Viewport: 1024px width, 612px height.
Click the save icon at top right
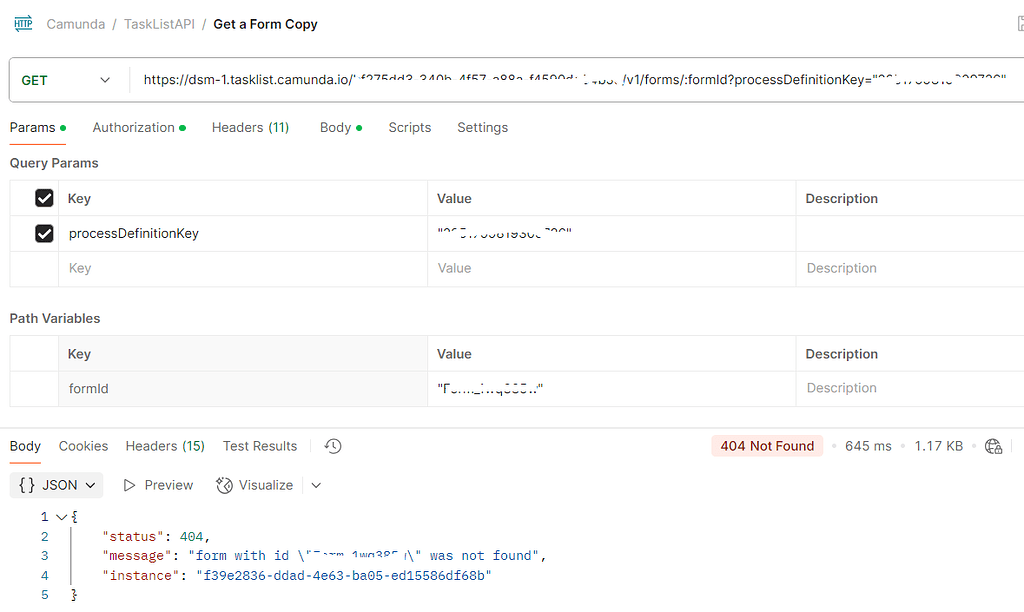tap(1019, 23)
